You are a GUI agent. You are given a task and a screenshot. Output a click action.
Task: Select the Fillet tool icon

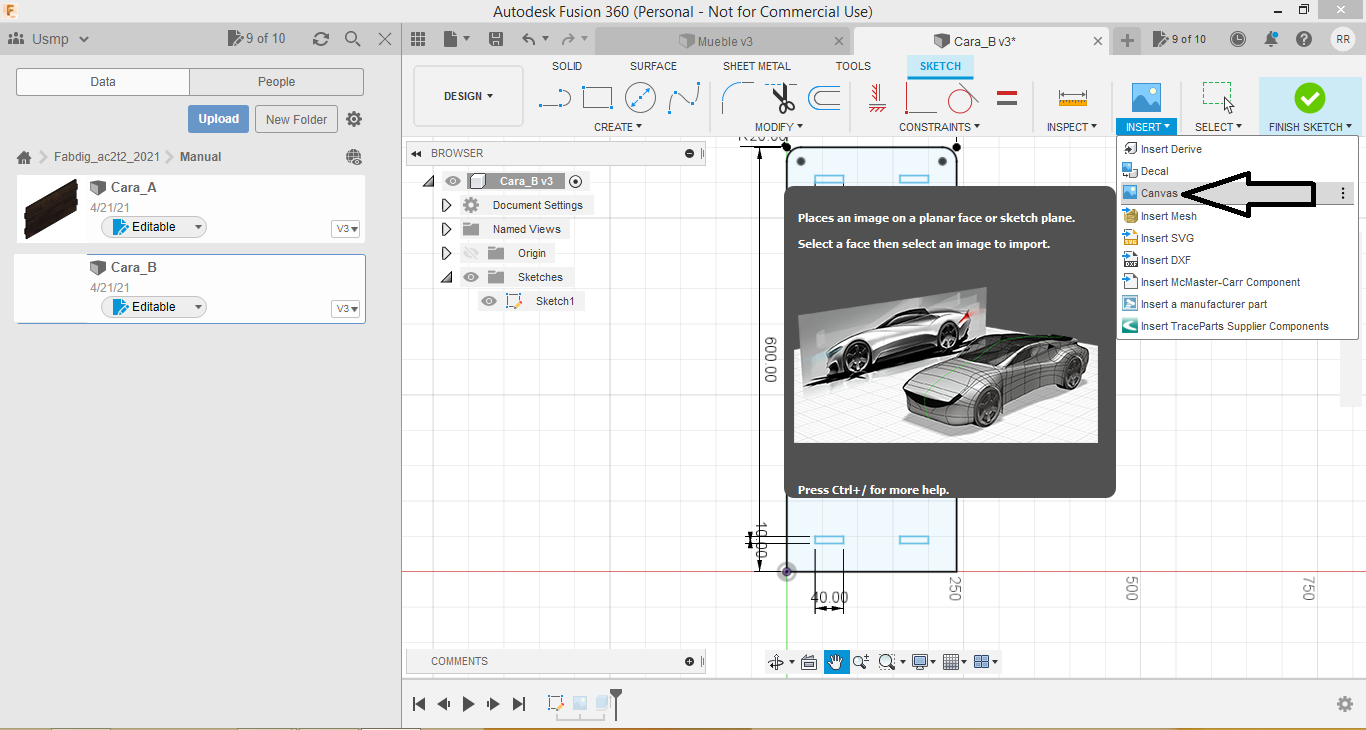[738, 98]
